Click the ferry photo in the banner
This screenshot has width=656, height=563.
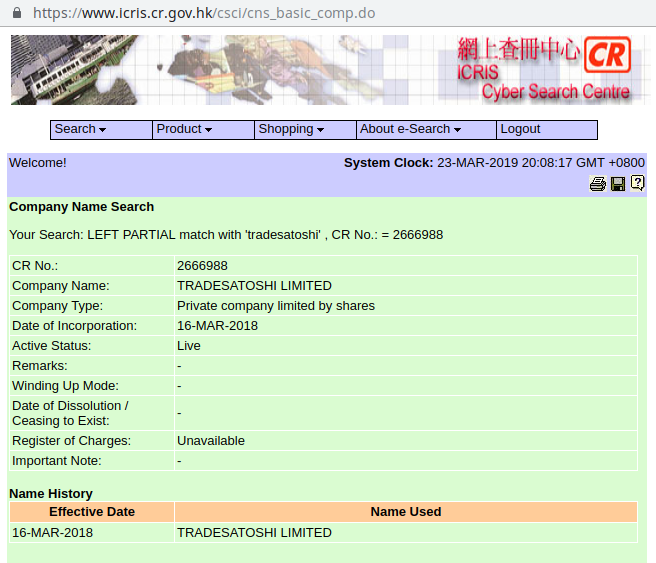click(x=74, y=70)
